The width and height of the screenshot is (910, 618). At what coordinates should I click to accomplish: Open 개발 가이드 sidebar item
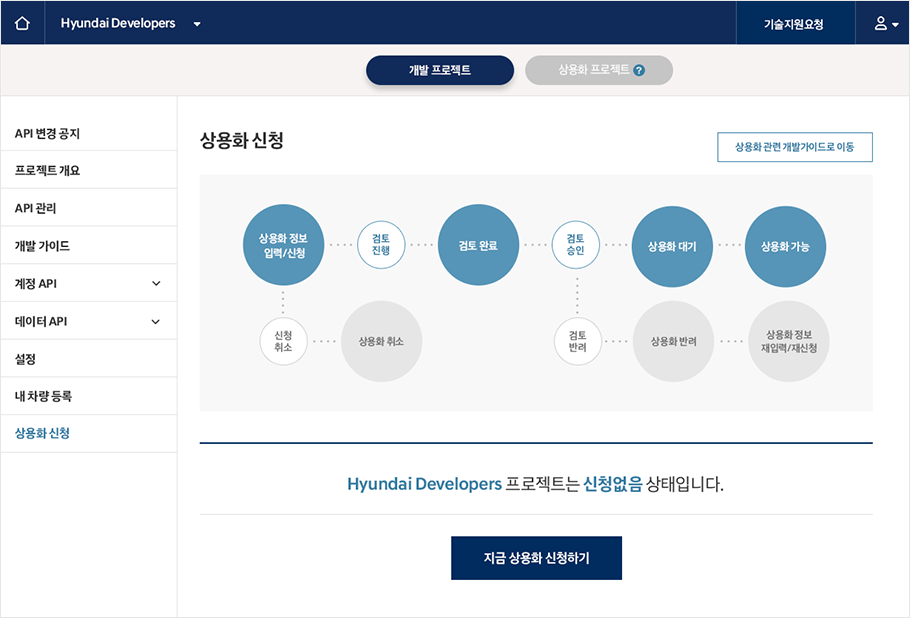pyautogui.click(x=89, y=245)
